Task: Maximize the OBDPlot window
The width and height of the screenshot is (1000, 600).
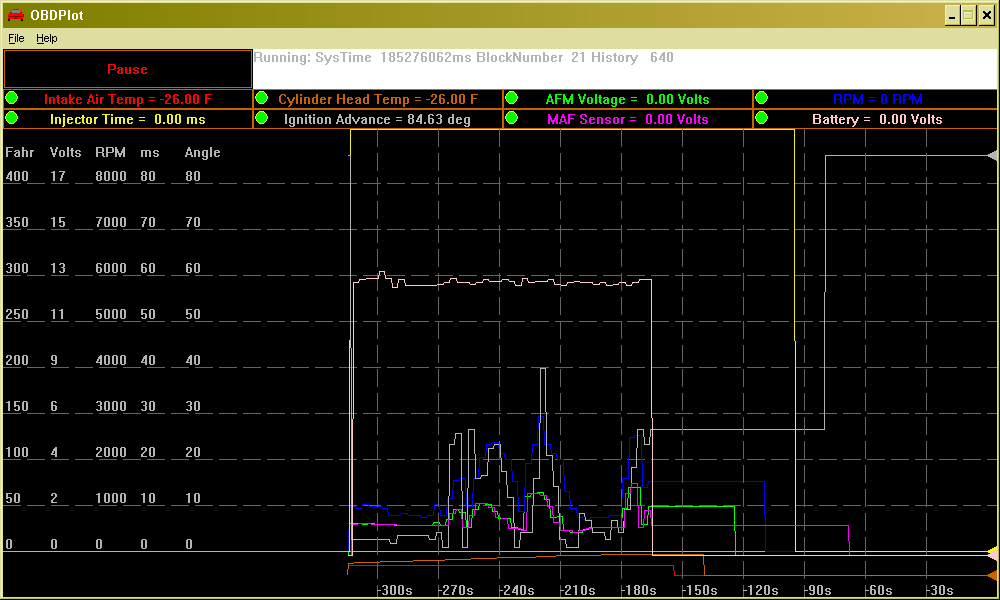Action: pyautogui.click(x=968, y=15)
